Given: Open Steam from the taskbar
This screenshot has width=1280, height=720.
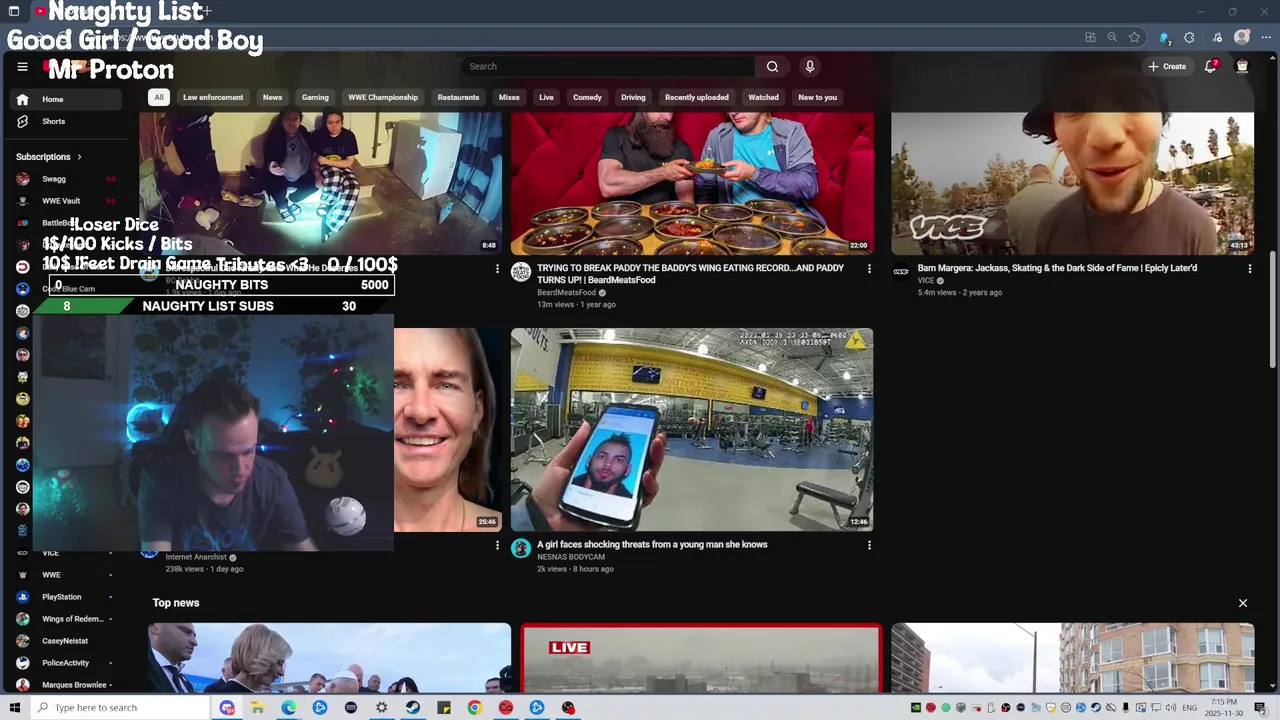Looking at the screenshot, I should (x=412, y=708).
